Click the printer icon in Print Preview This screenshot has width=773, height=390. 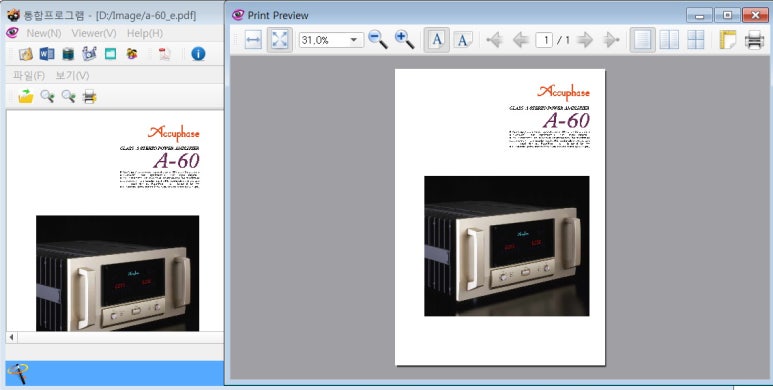(x=754, y=40)
